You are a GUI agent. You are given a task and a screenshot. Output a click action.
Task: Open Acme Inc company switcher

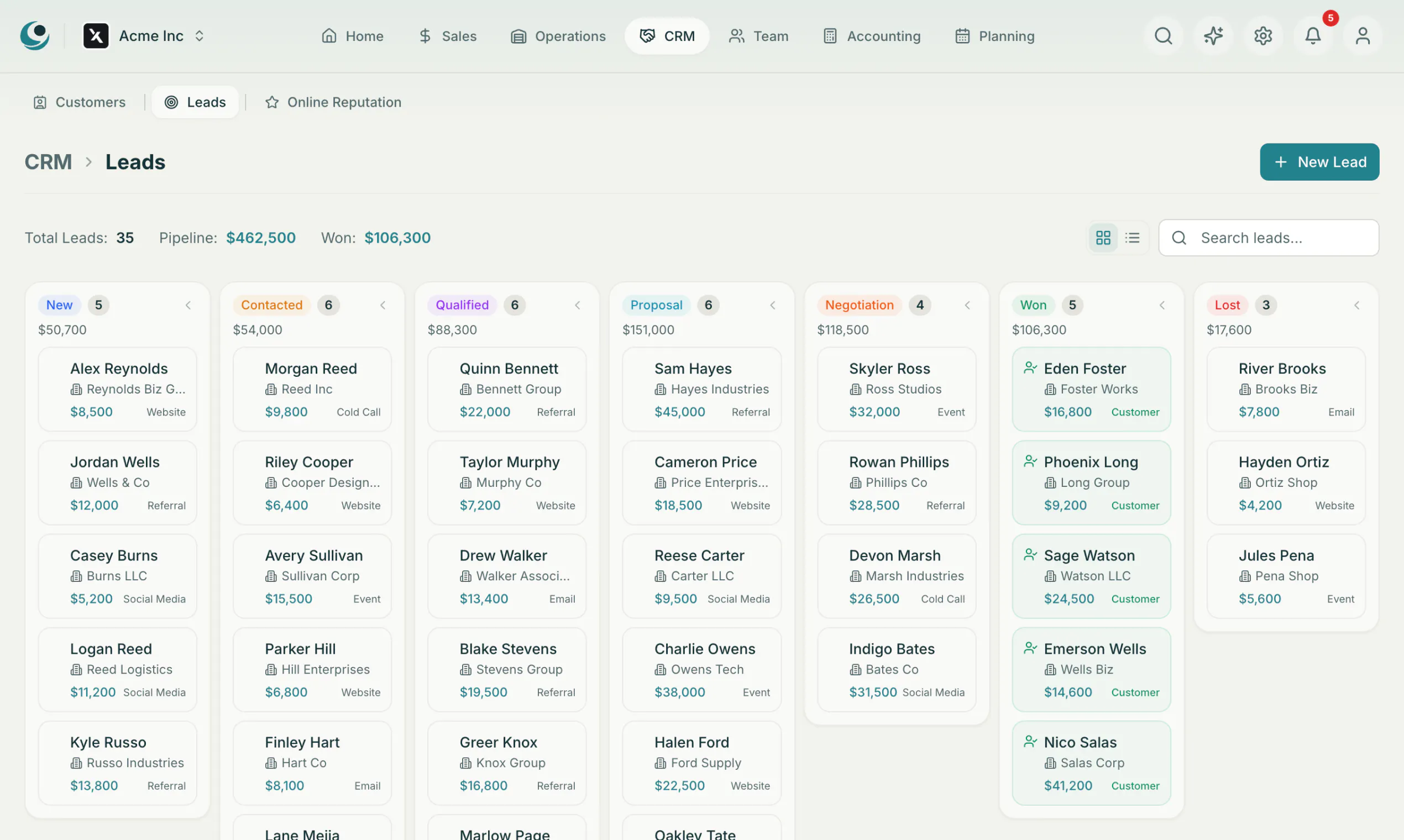[x=145, y=36]
